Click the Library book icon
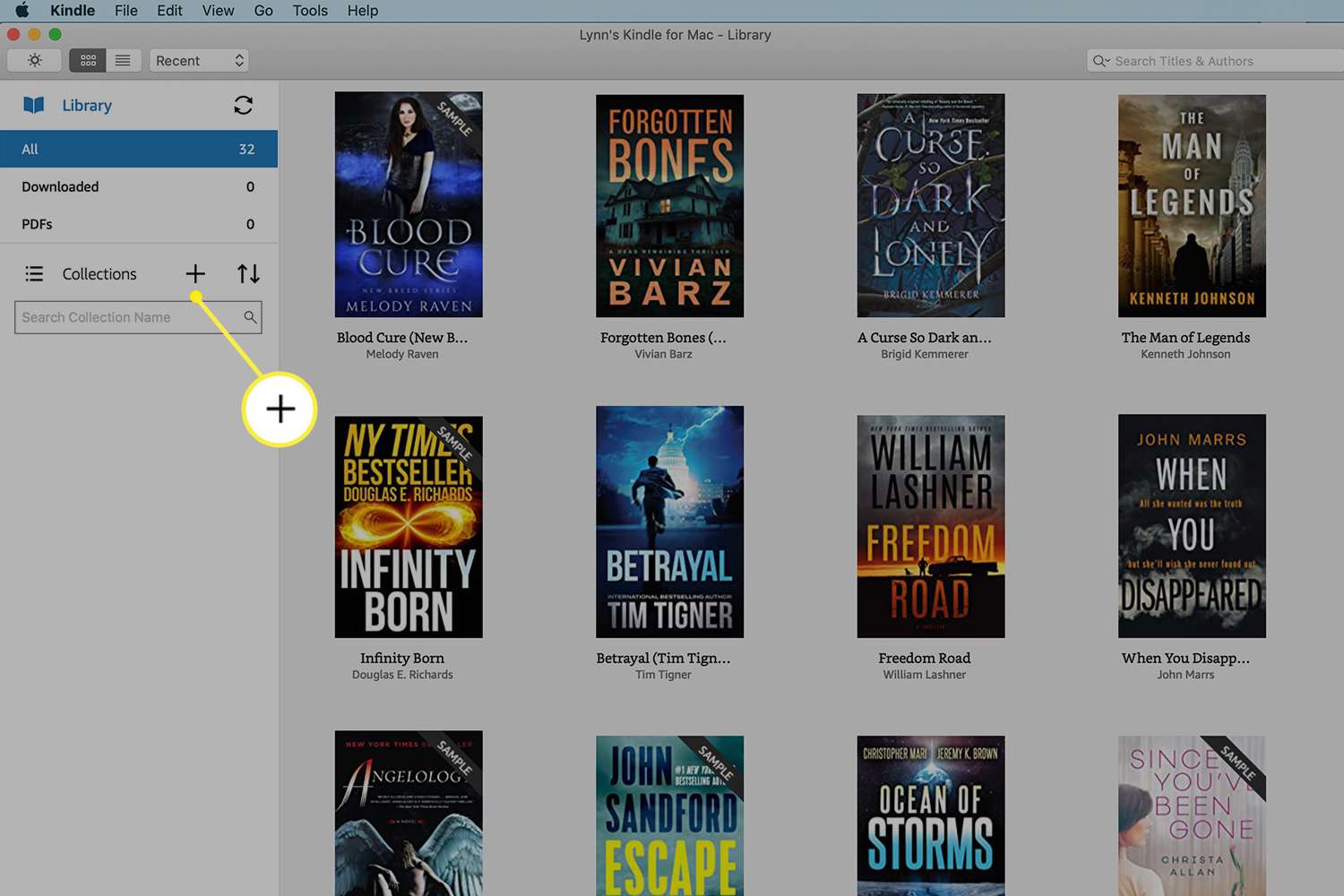This screenshot has width=1344, height=896. (34, 105)
